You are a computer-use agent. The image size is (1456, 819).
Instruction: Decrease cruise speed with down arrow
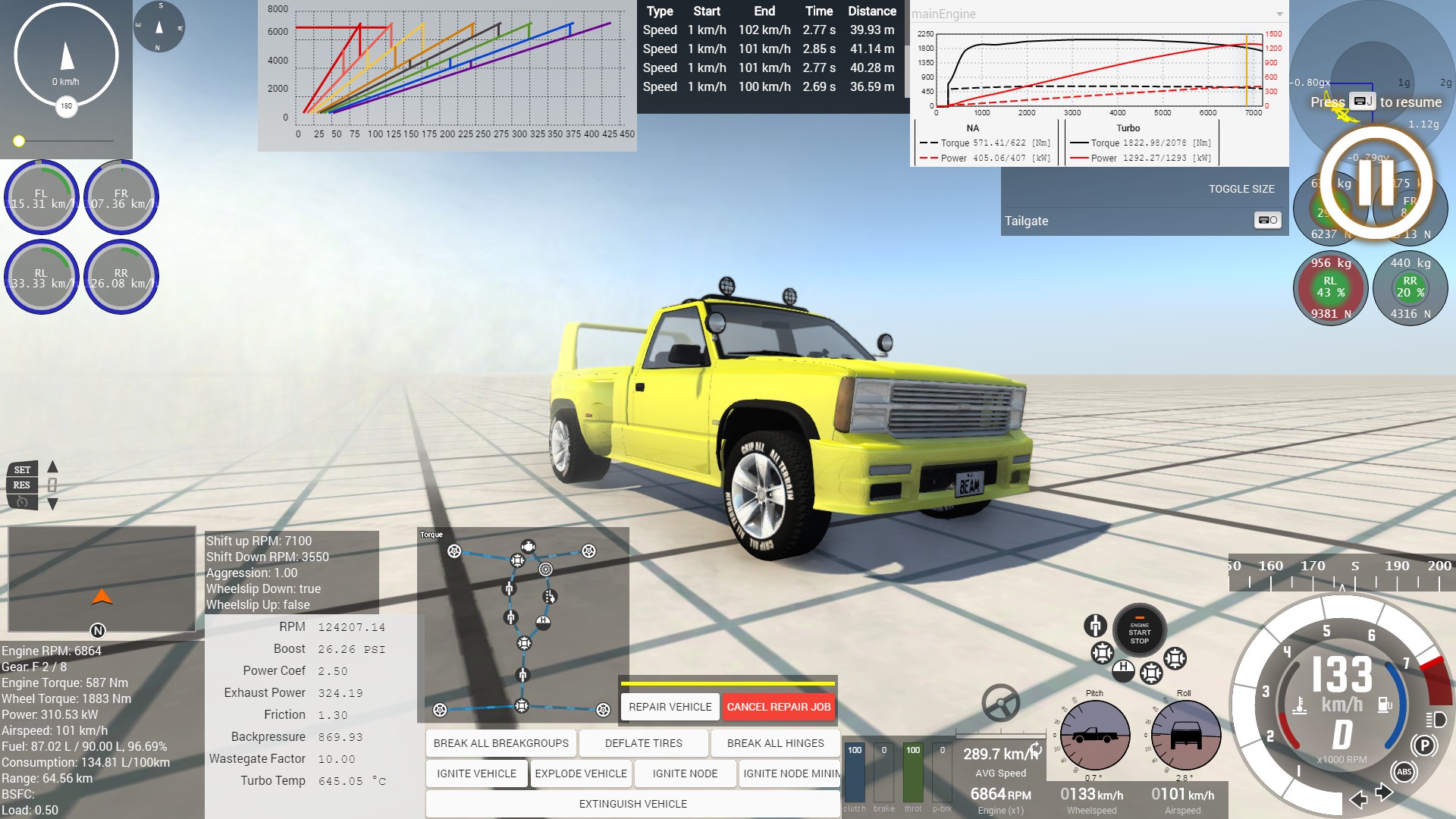point(52,504)
